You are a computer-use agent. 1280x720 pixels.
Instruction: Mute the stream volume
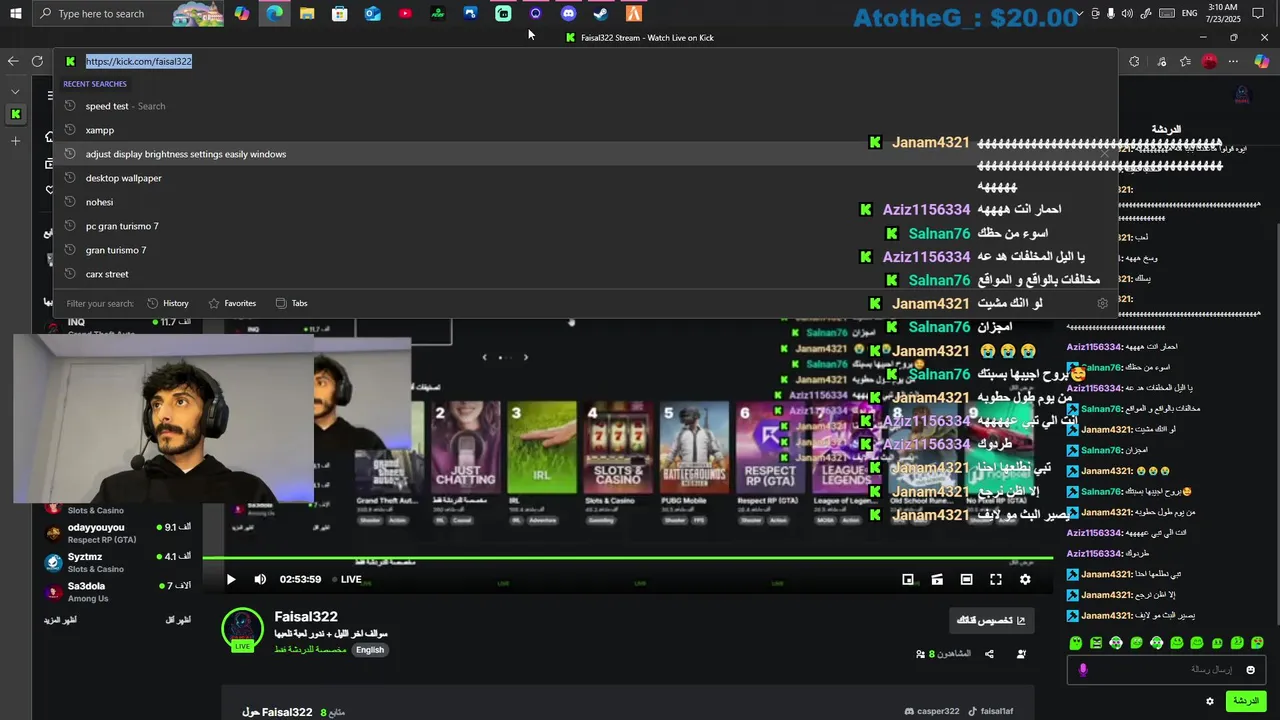click(x=260, y=579)
